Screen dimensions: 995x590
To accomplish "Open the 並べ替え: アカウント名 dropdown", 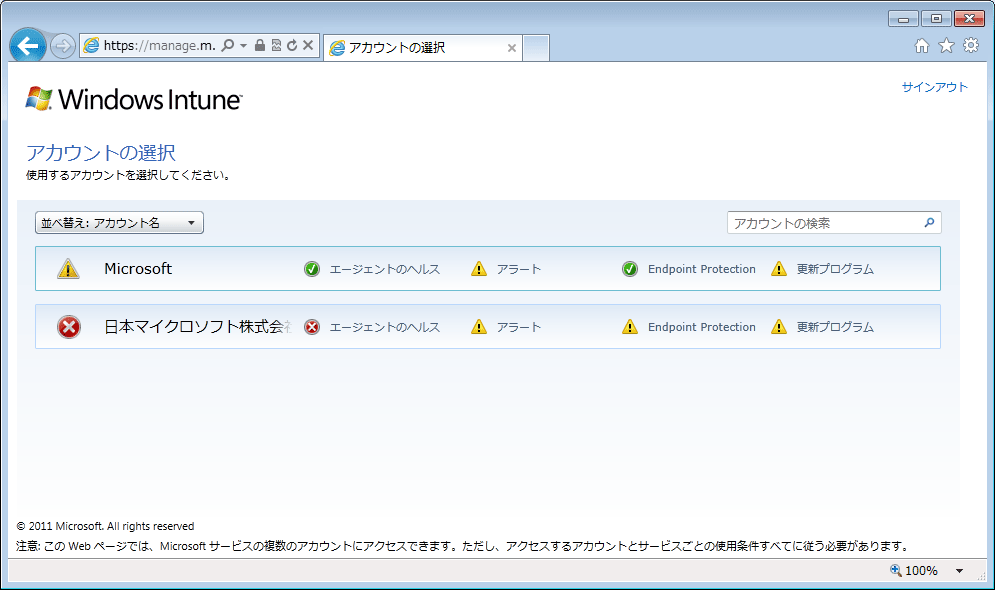I will pyautogui.click(x=119, y=223).
